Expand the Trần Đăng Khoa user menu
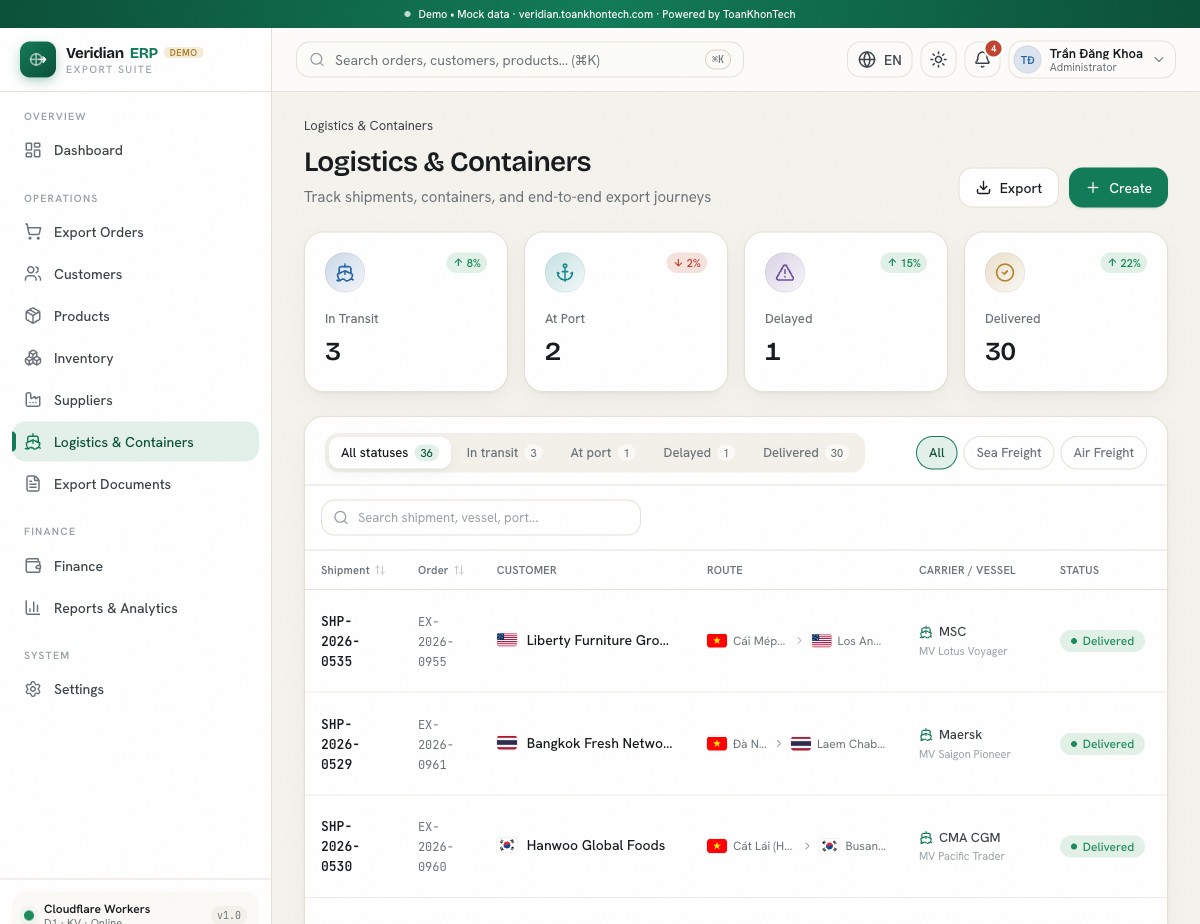The image size is (1200, 924). point(1091,60)
